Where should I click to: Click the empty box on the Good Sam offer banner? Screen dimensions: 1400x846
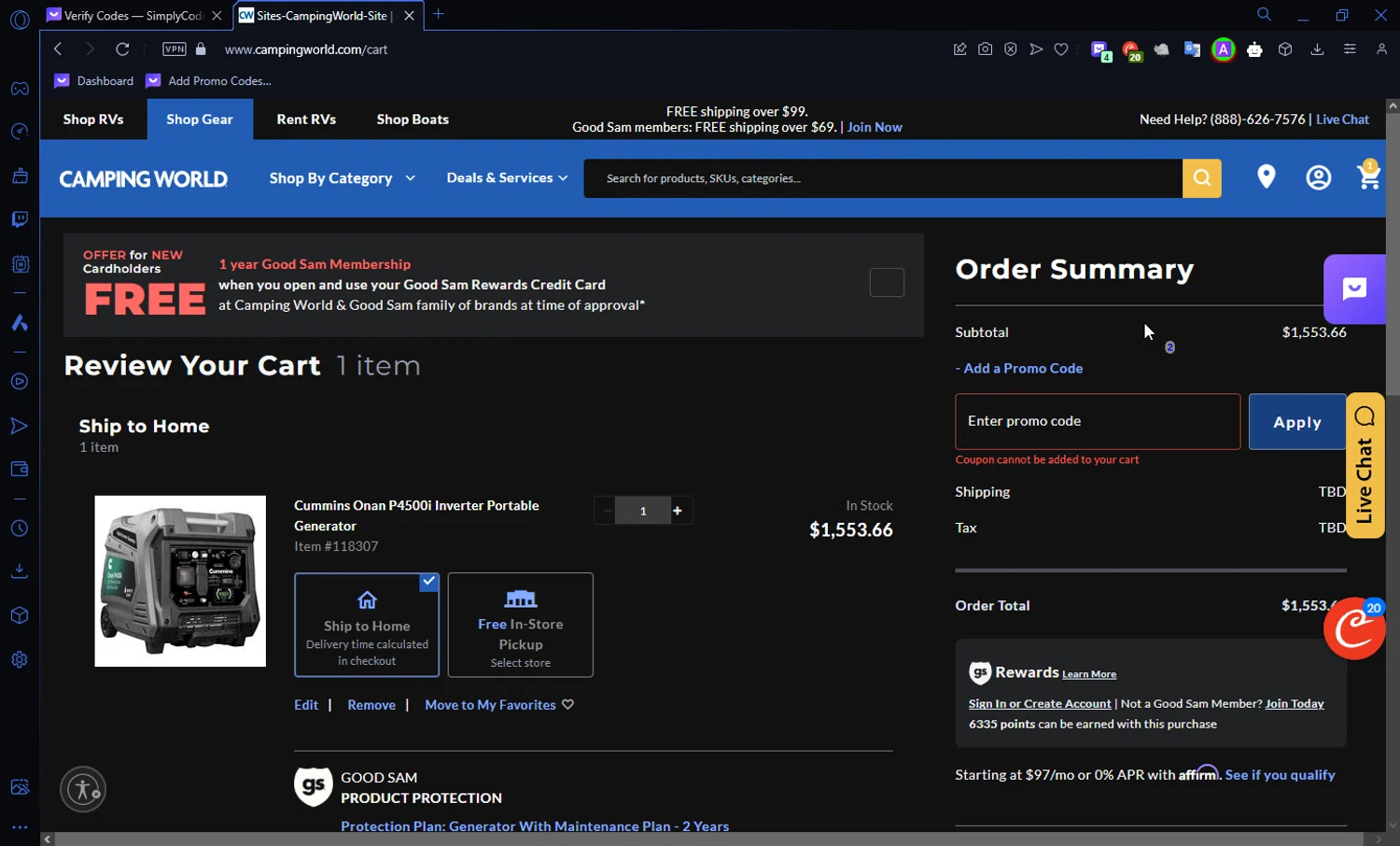[x=887, y=282]
